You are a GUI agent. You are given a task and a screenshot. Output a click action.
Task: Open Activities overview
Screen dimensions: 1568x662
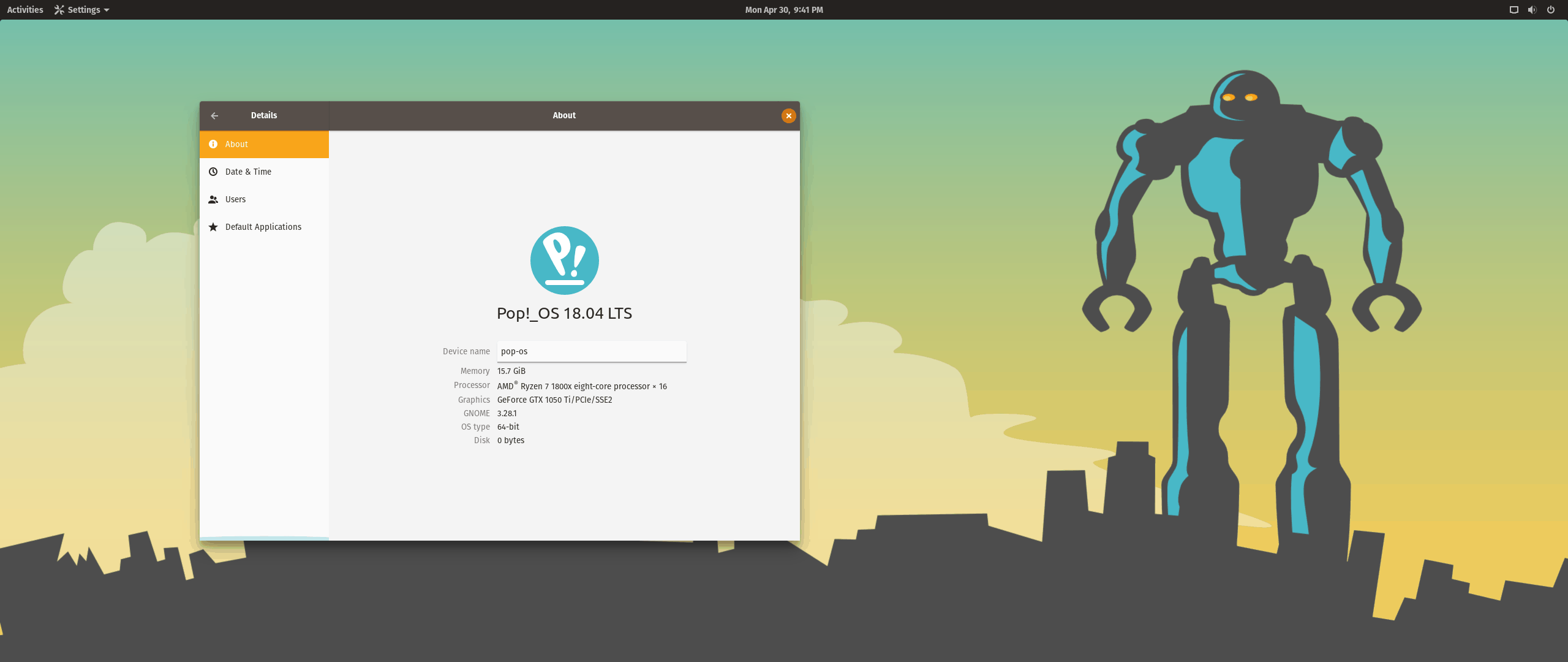[x=25, y=10]
